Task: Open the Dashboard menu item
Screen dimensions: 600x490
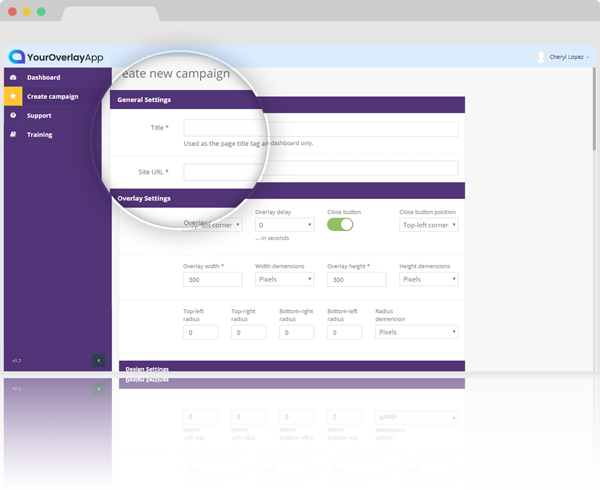Action: coord(44,78)
